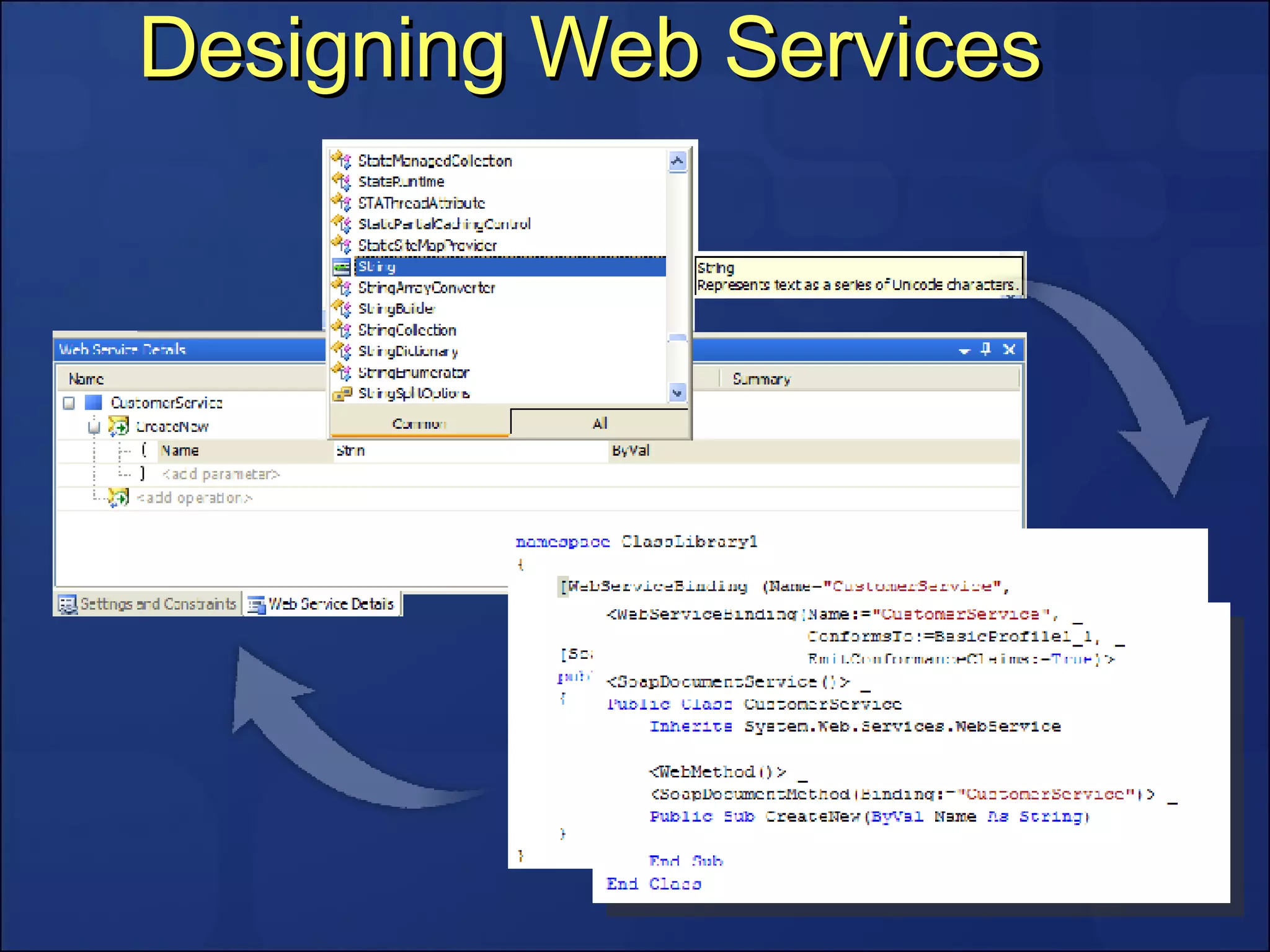Click the Web Service Details title bar
This screenshot has width=1270, height=952.
click(540, 350)
